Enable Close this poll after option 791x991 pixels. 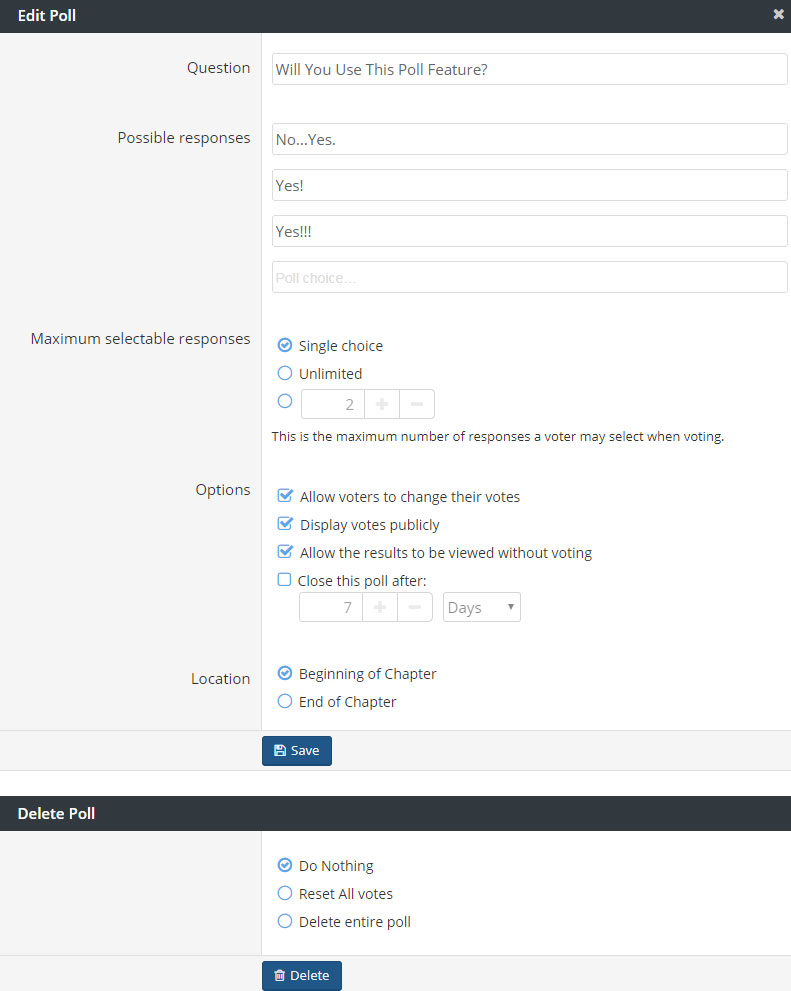pos(285,580)
